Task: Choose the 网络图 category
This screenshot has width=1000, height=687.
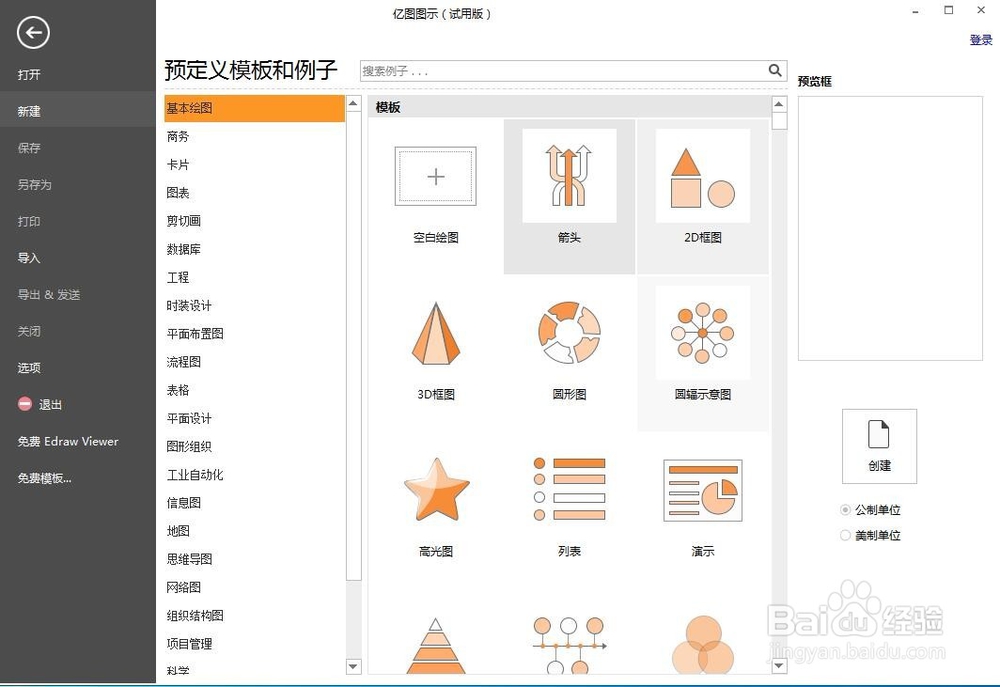Action: [184, 587]
